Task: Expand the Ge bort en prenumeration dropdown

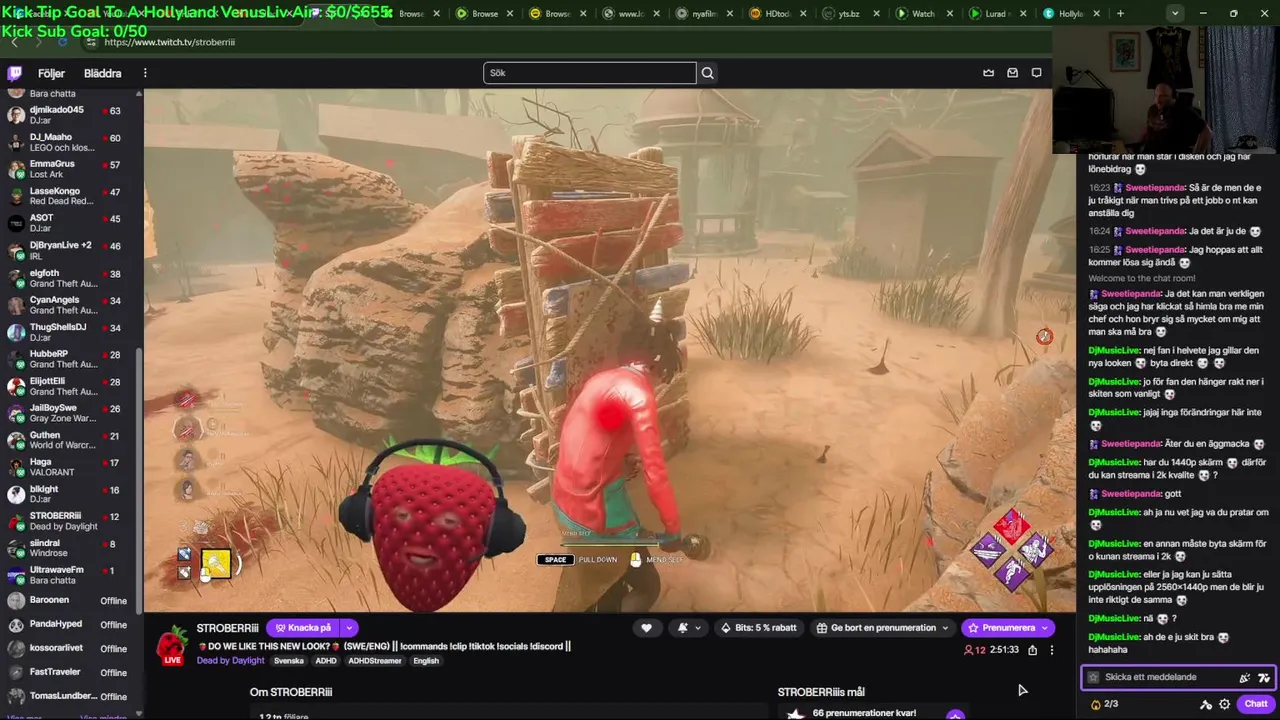Action: pos(945,628)
